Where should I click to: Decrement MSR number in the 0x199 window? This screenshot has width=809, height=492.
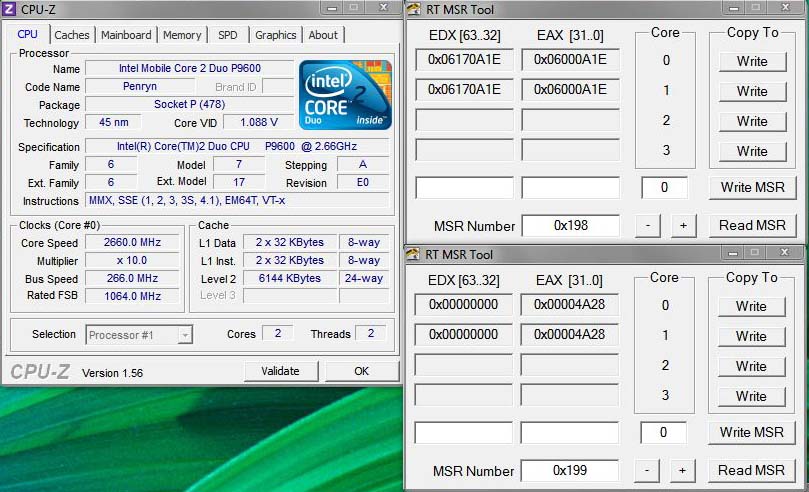[x=647, y=470]
